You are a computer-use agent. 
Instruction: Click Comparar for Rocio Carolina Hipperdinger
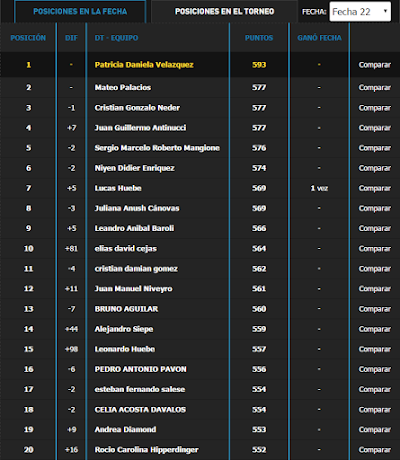pos(375,450)
